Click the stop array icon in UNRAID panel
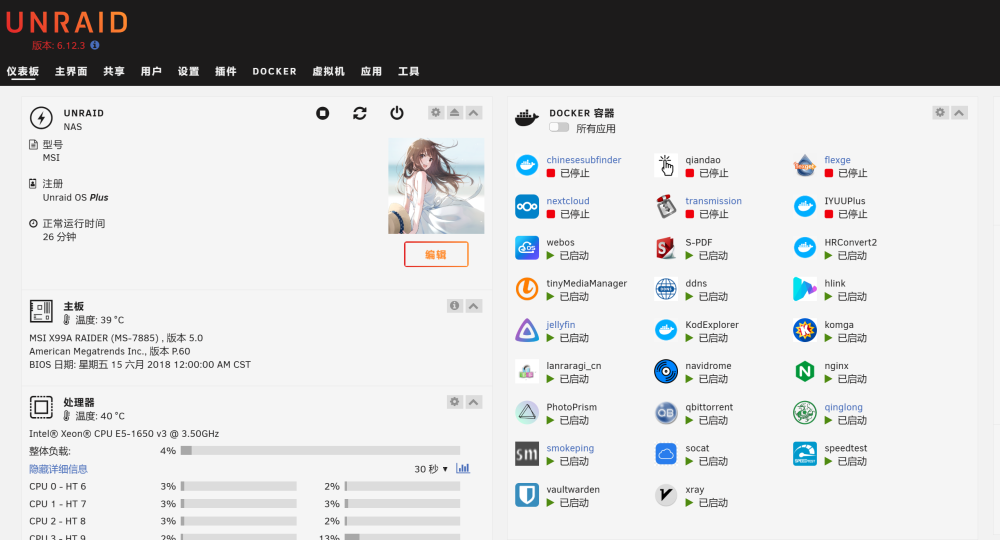This screenshot has width=1000, height=540. point(323,113)
